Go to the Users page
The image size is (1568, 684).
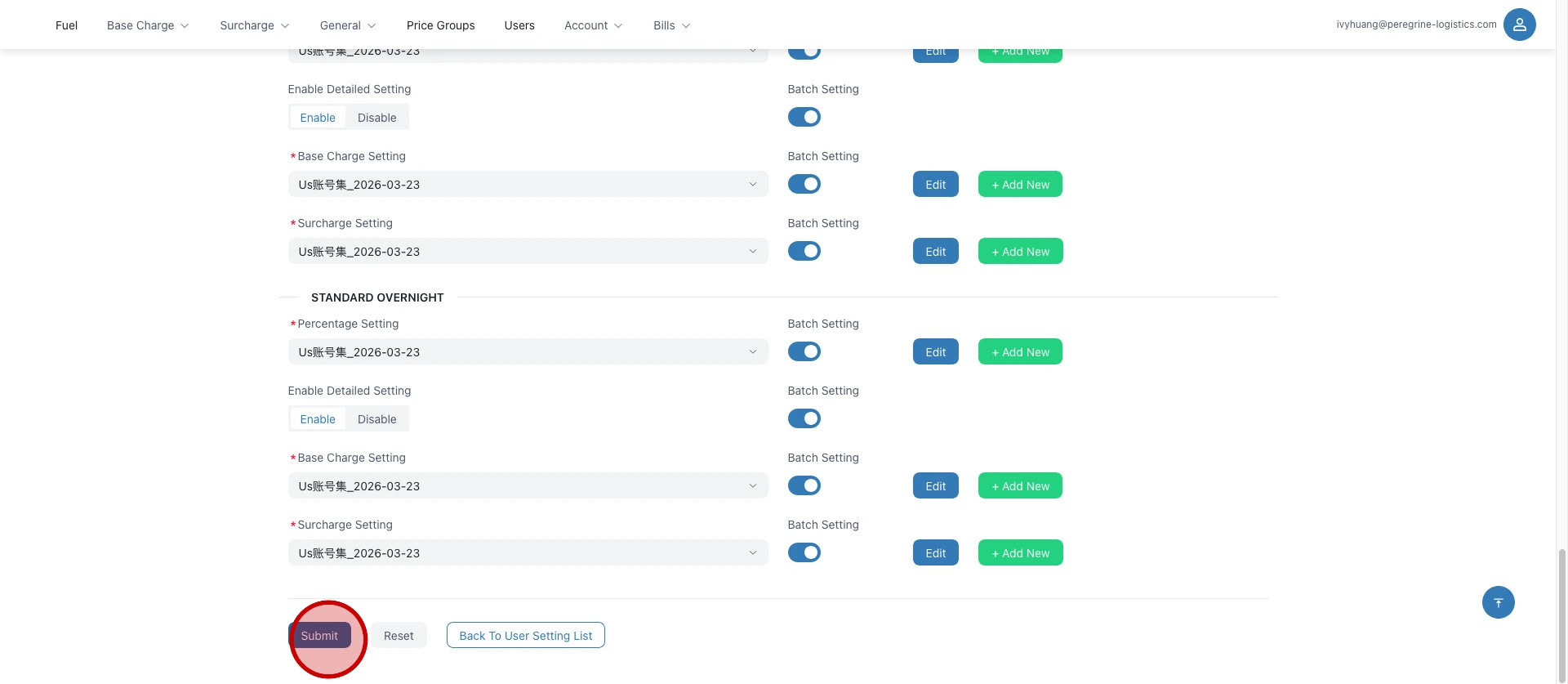pos(519,25)
